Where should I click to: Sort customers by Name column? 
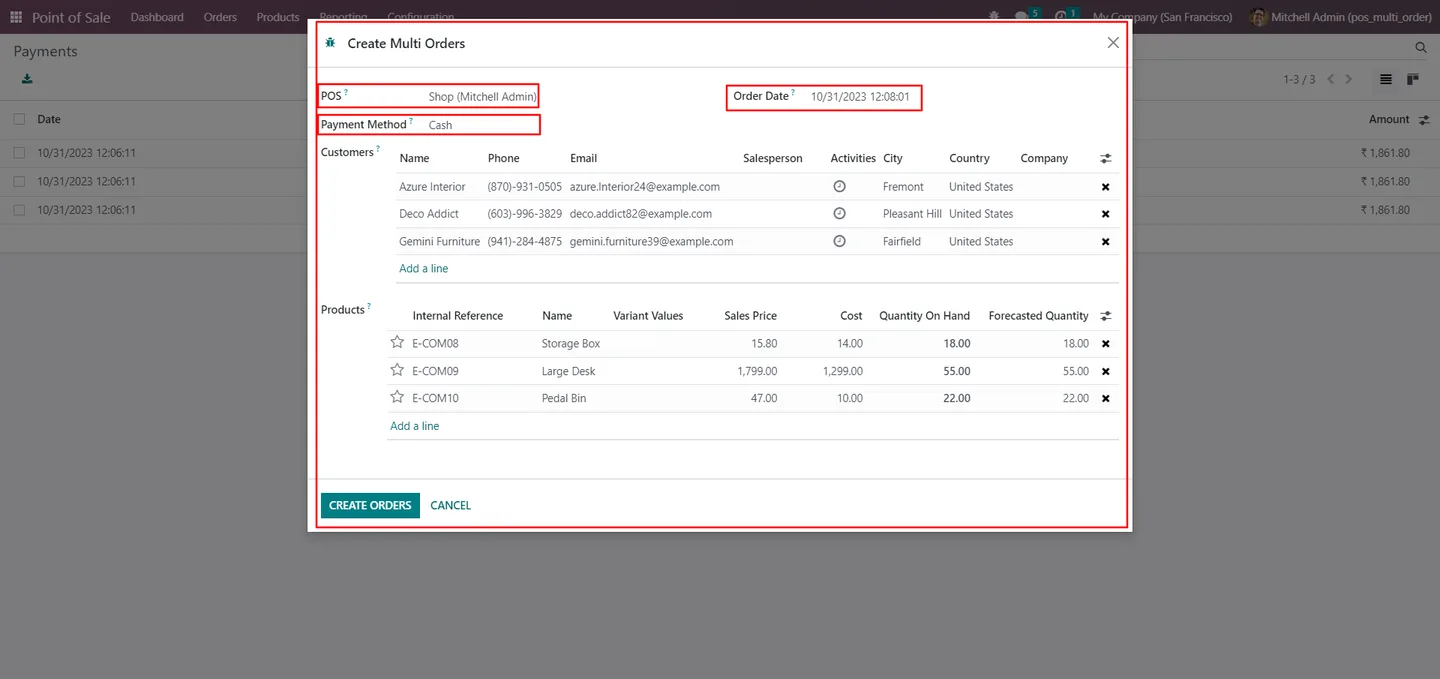(414, 158)
